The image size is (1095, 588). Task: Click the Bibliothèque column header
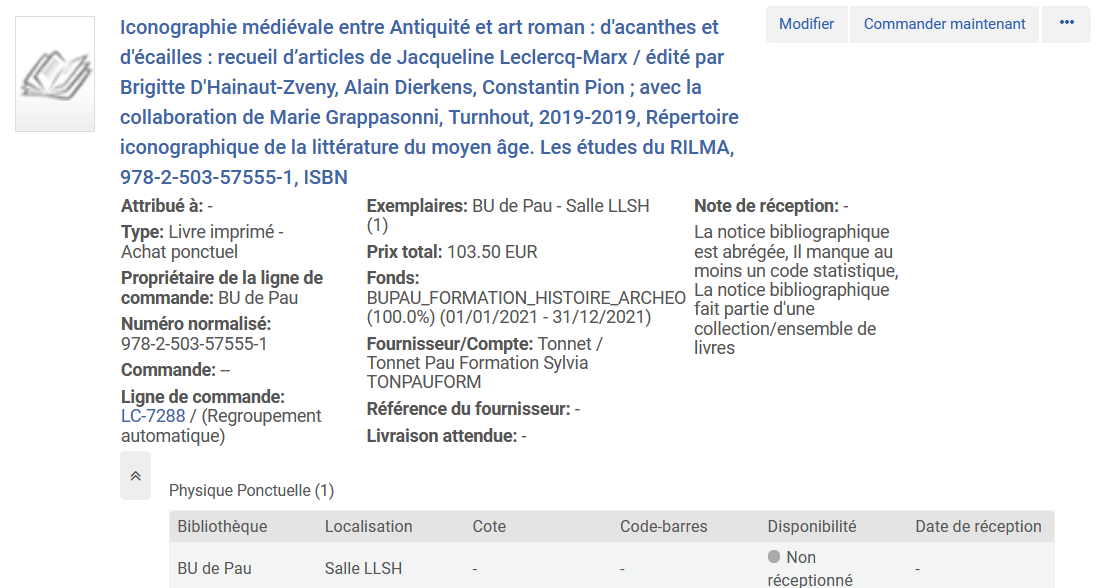tap(222, 526)
